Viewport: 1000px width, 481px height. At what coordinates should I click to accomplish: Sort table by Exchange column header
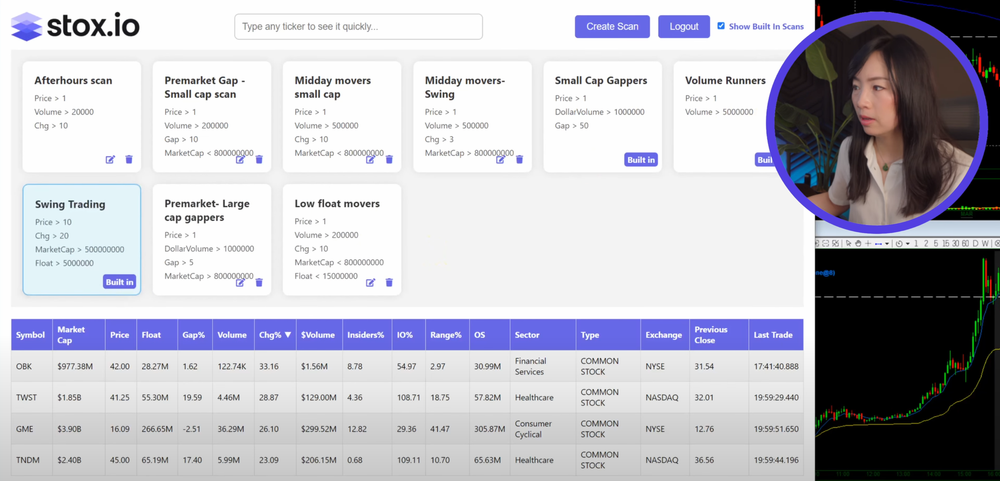tap(665, 335)
